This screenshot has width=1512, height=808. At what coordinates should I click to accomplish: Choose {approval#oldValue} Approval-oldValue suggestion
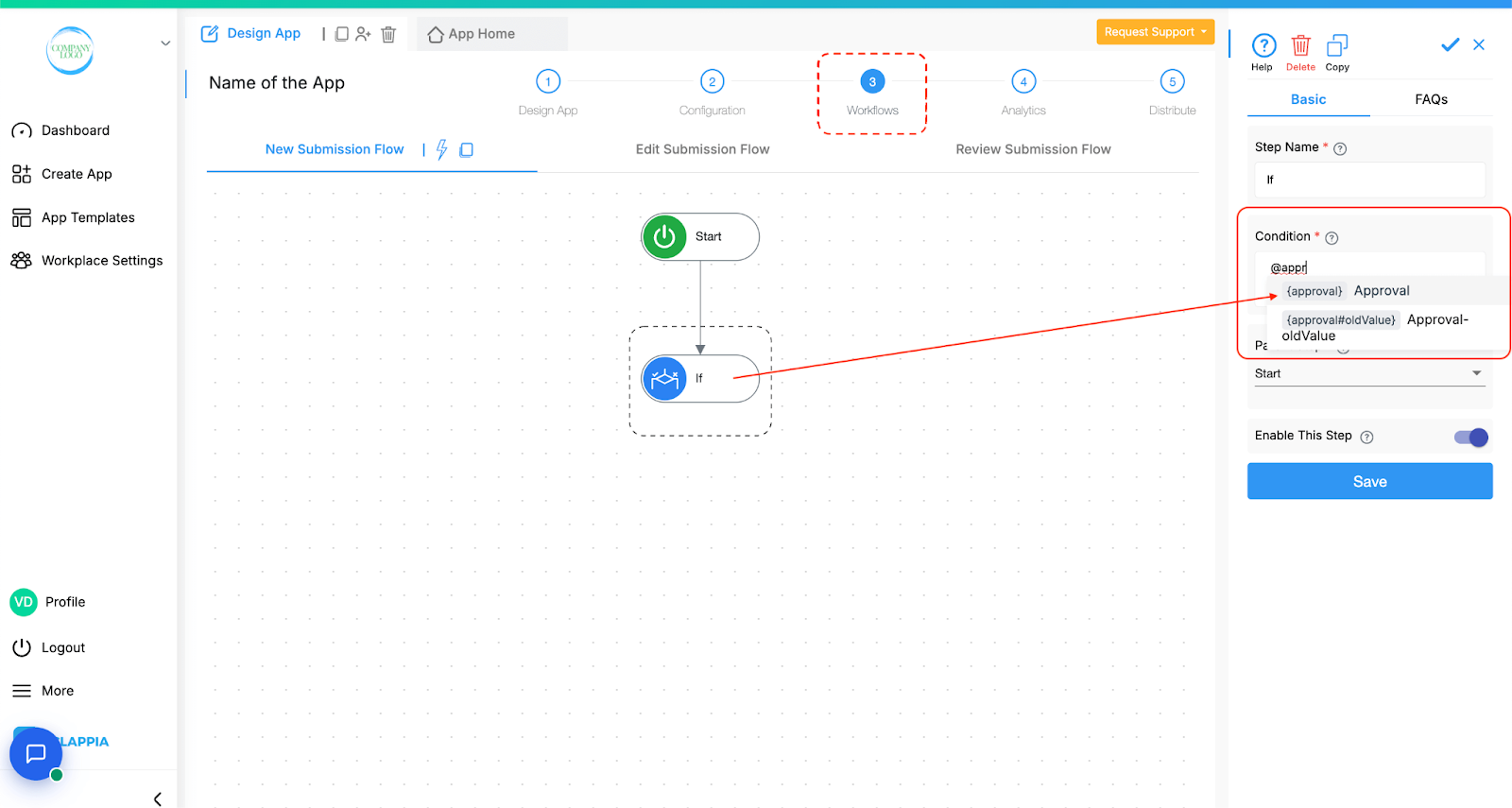coord(1388,327)
